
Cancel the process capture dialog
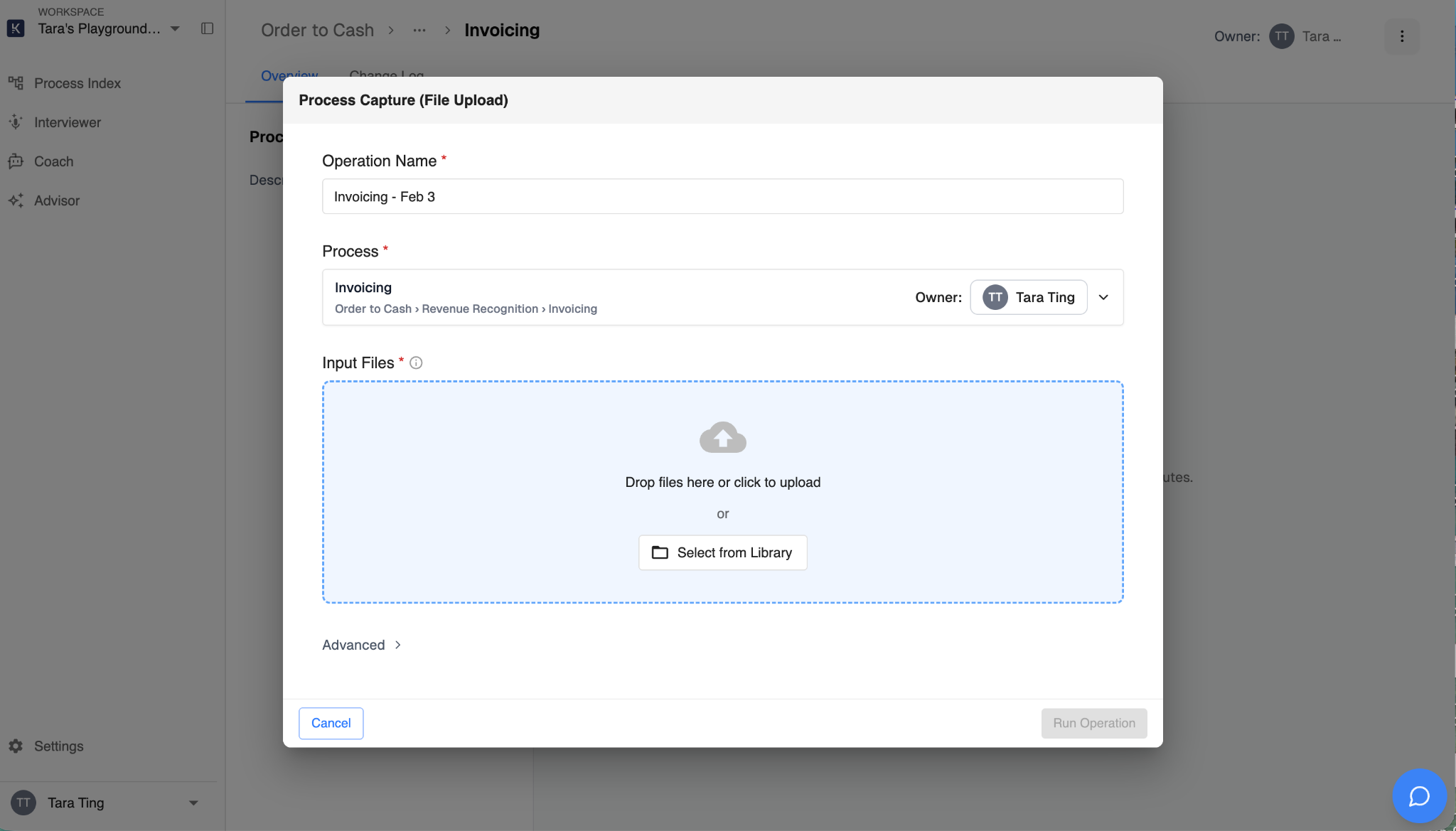coord(331,723)
